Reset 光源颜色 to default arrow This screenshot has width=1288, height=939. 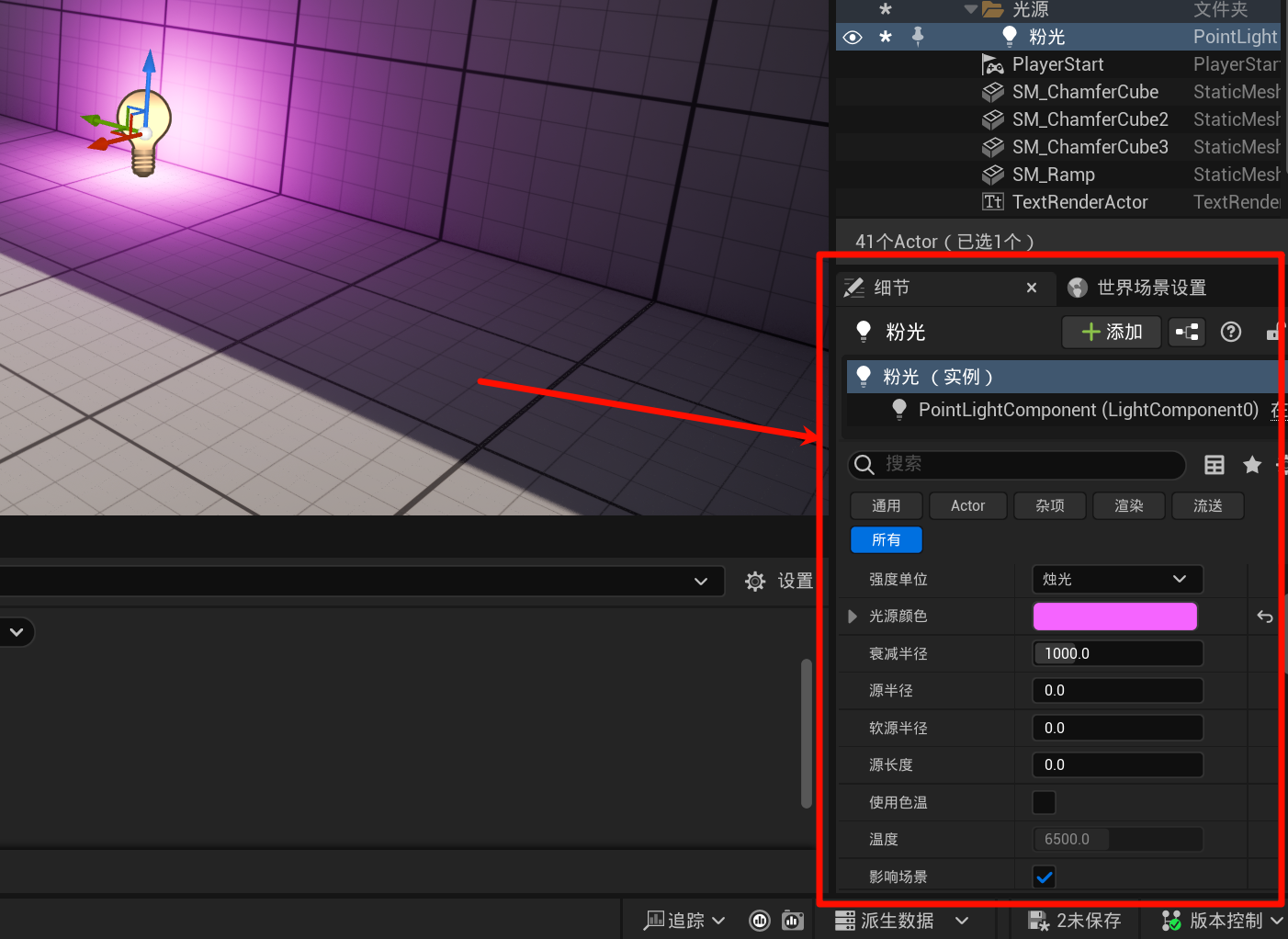point(1265,617)
